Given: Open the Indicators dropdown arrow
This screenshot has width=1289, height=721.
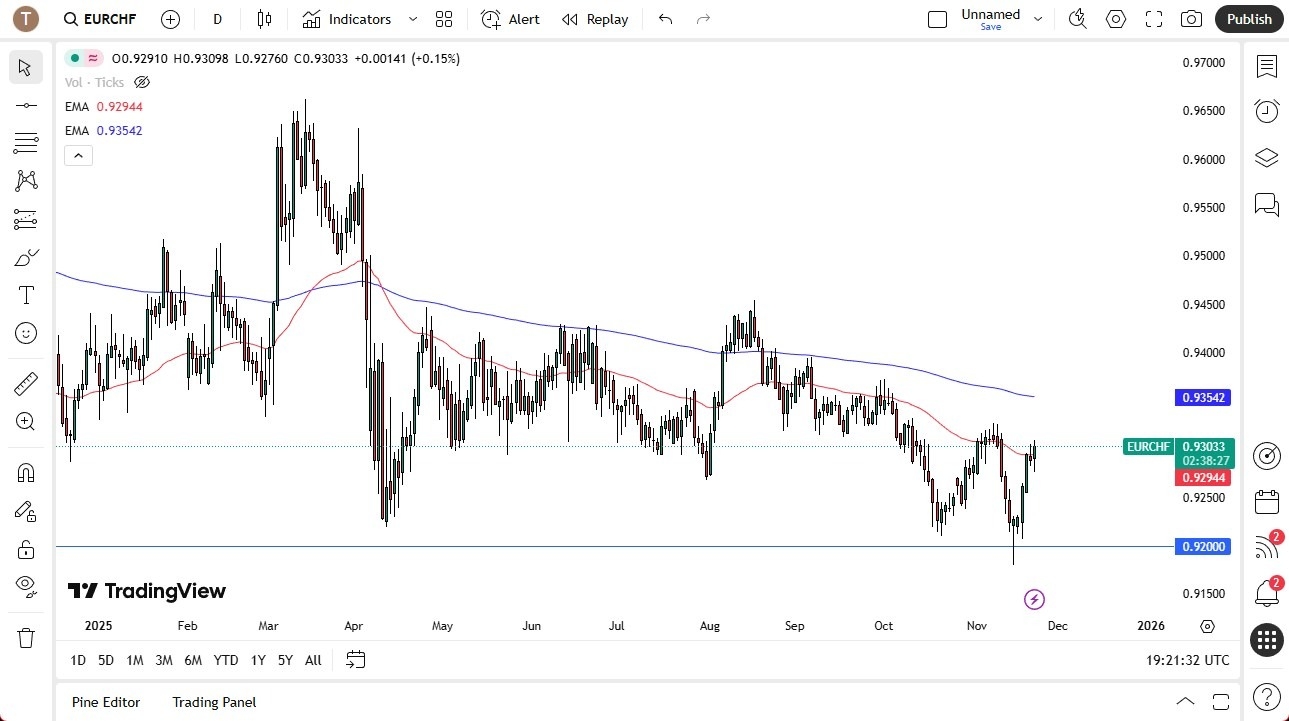Looking at the screenshot, I should point(412,19).
